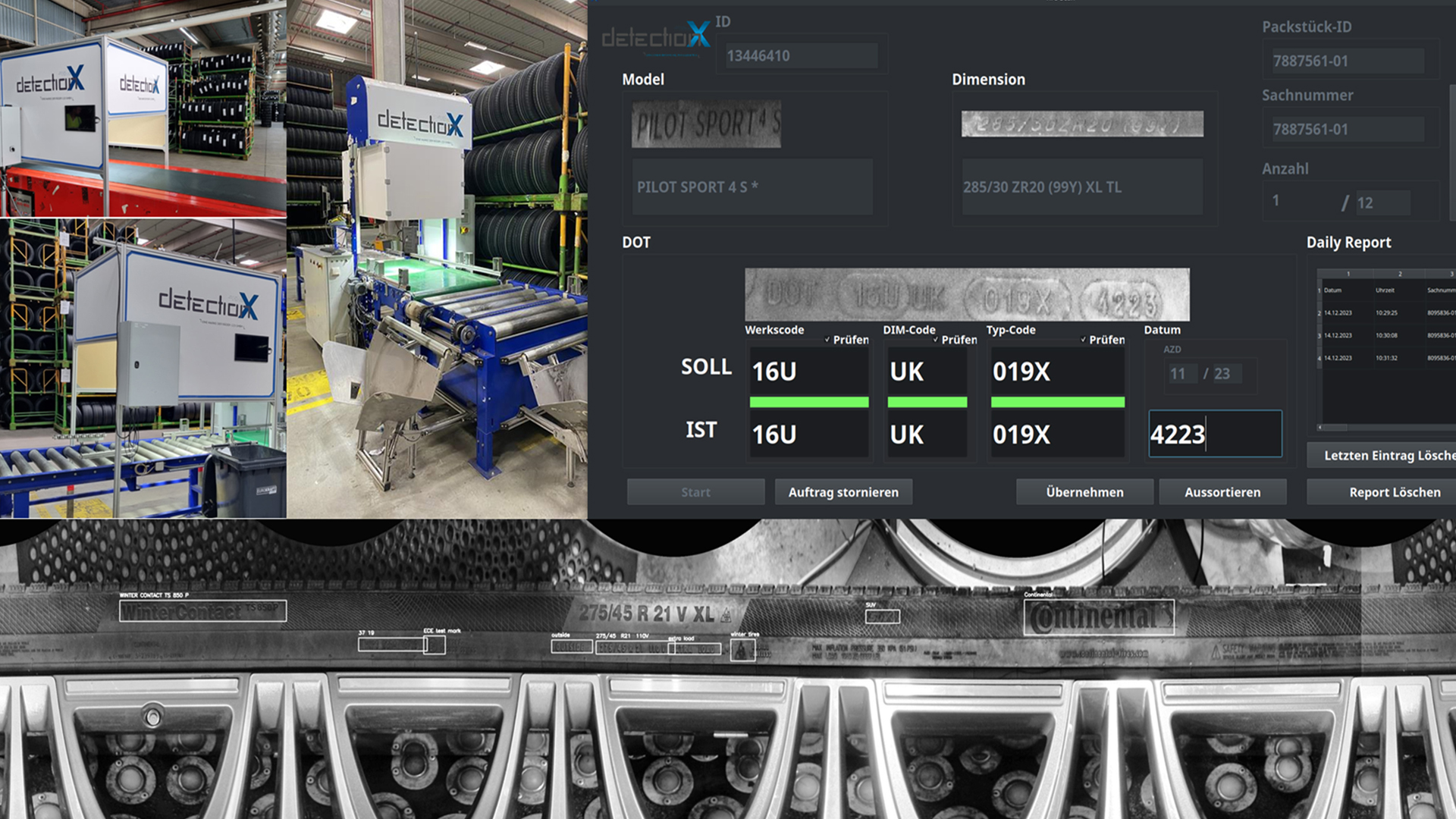
Task: Edit the SOLL DIM-Code field
Action: 927,371
